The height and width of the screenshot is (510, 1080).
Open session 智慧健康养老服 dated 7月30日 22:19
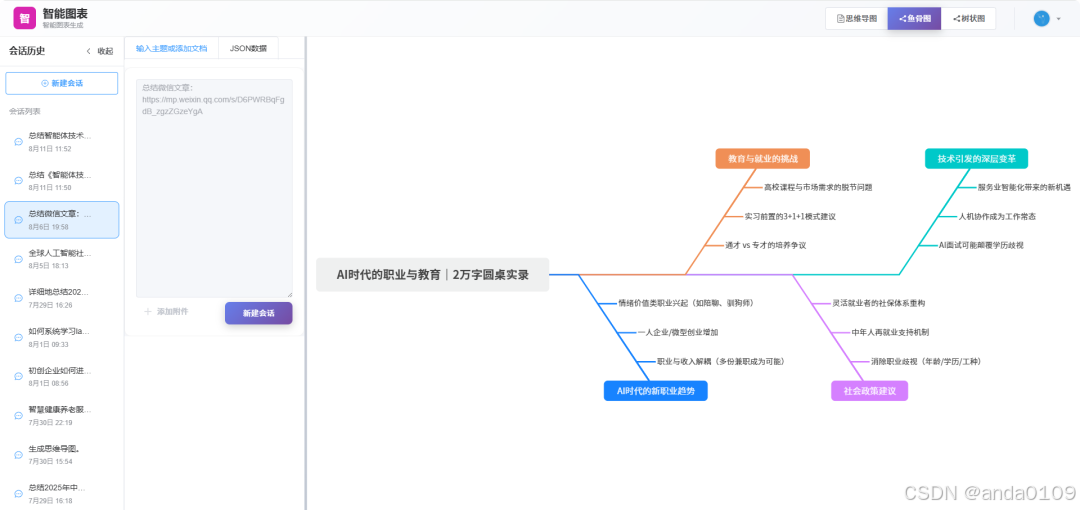(62, 416)
